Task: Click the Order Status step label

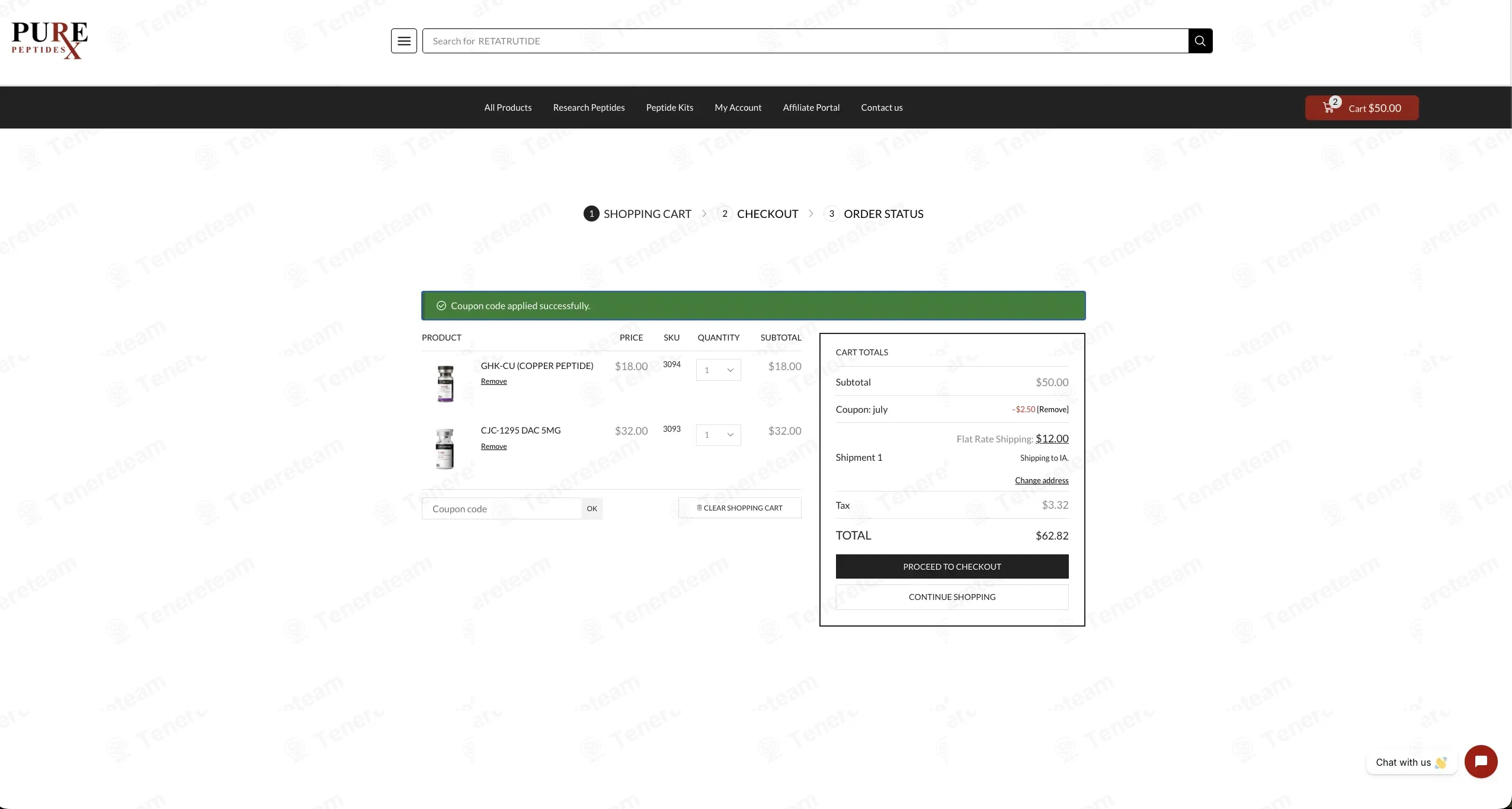Action: tap(883, 214)
